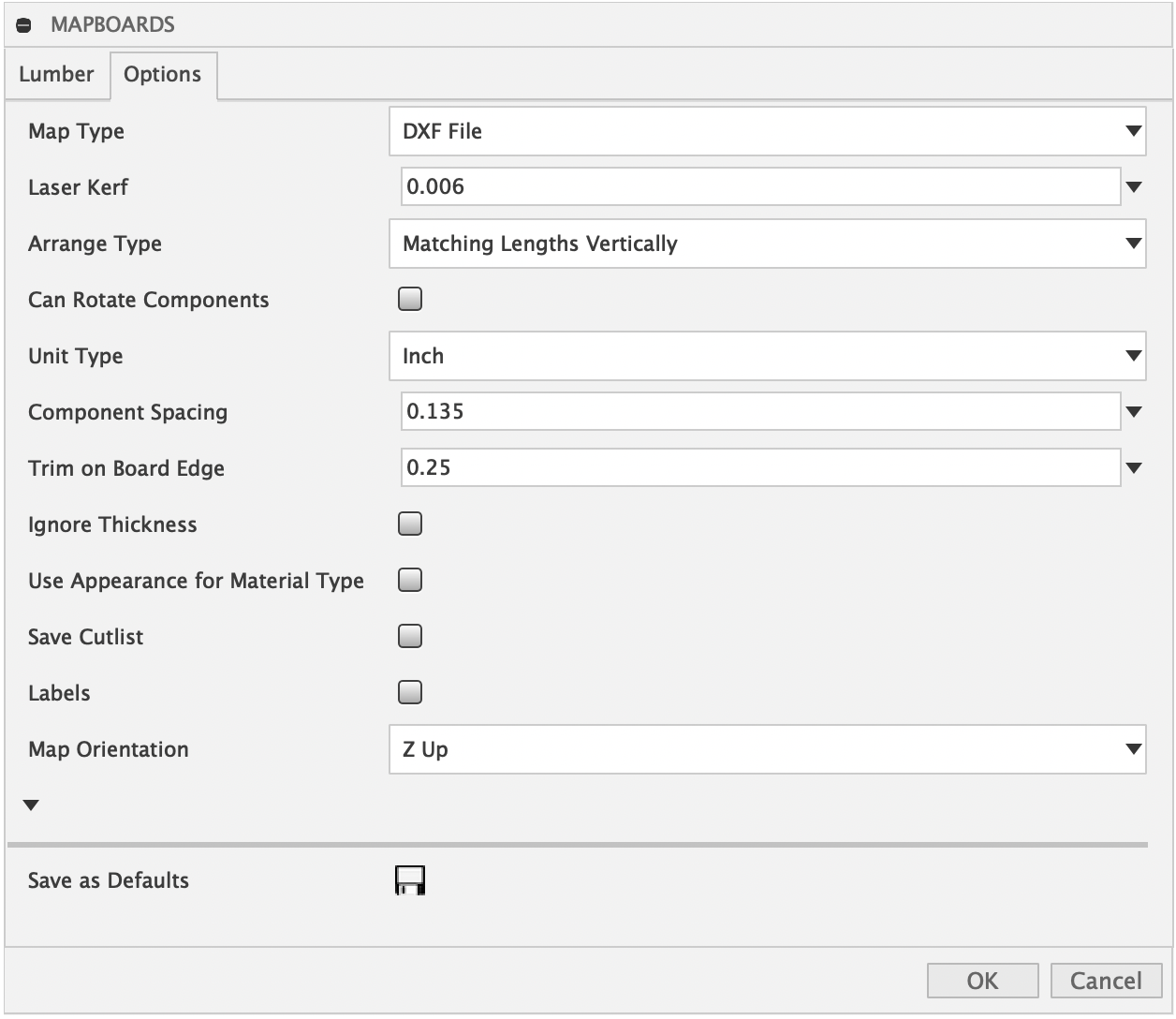Click the Cancel button
This screenshot has height=1019, width=1176.
(1106, 981)
